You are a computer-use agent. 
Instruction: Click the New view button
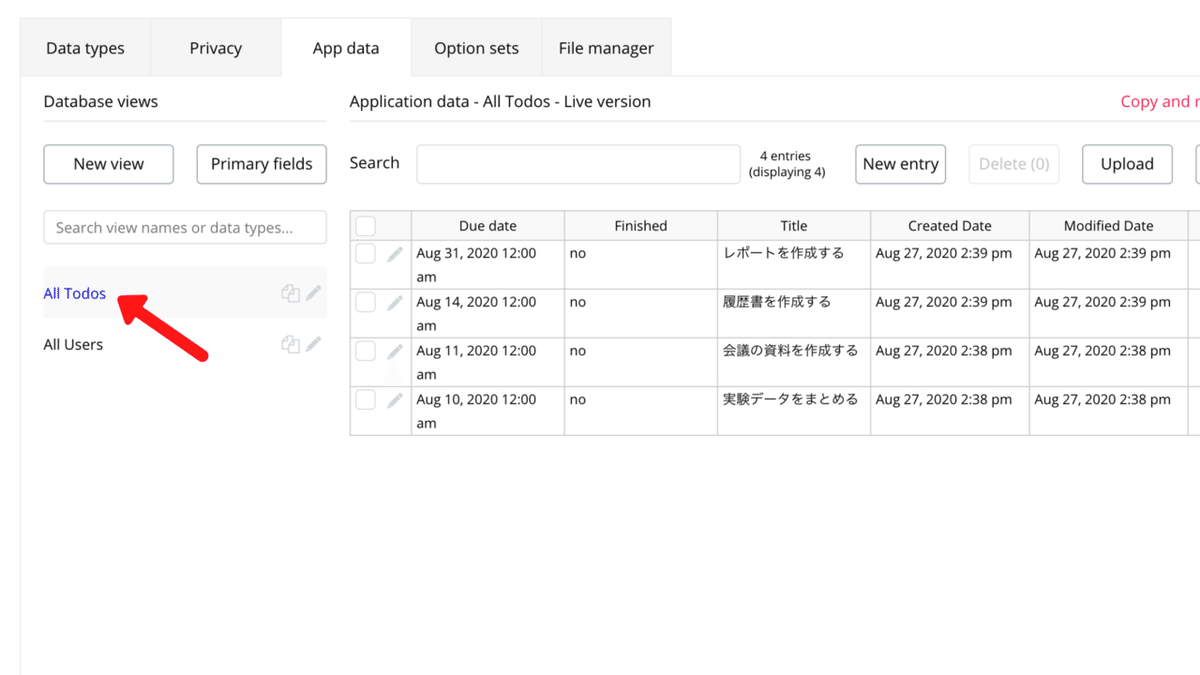[108, 164]
